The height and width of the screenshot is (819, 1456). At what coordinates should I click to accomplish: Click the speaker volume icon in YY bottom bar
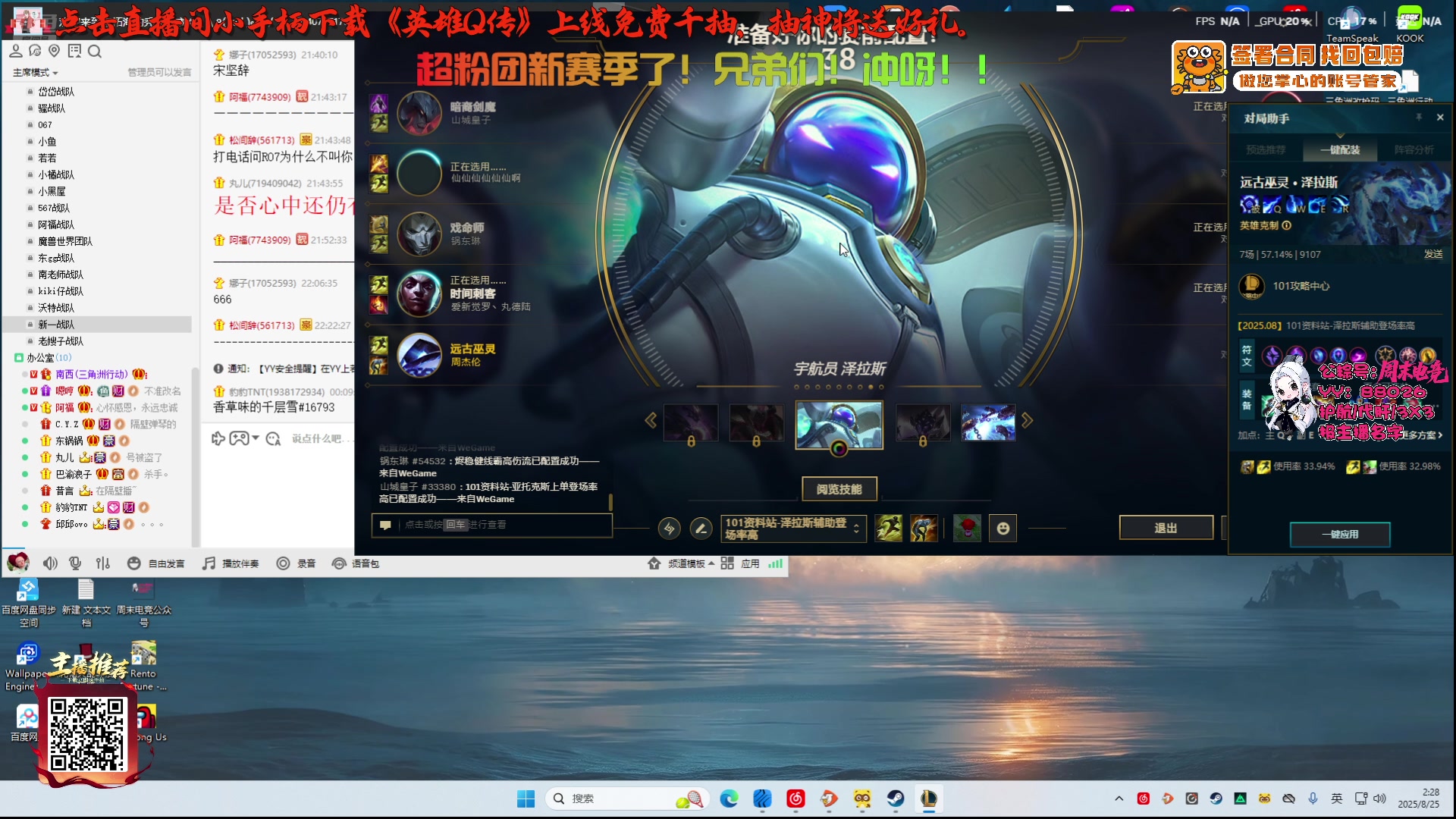click(x=50, y=563)
